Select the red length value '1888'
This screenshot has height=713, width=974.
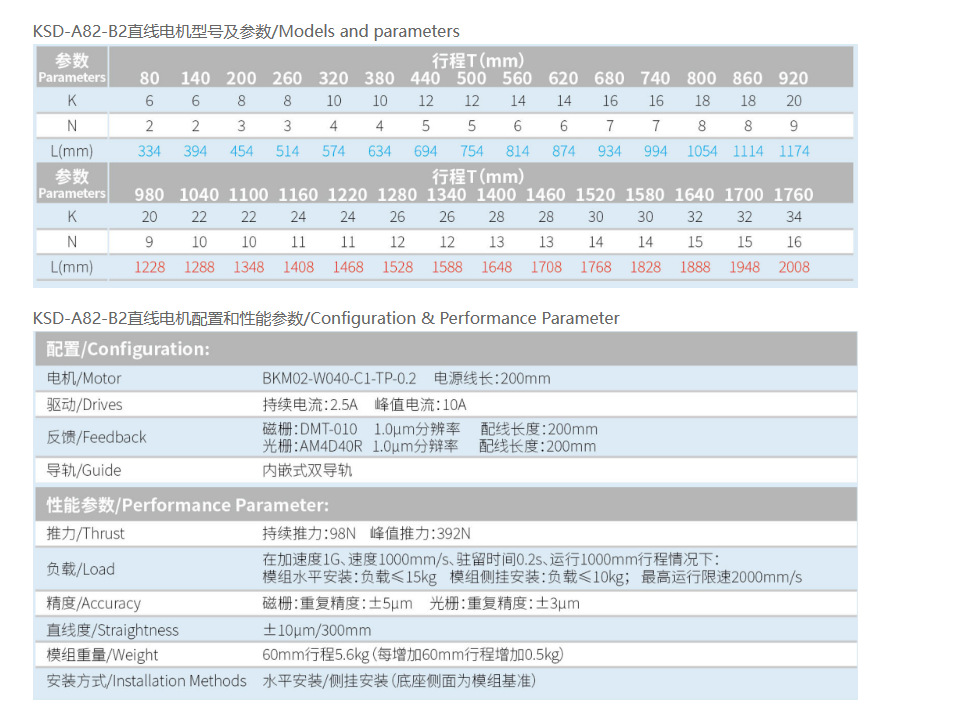click(x=694, y=267)
